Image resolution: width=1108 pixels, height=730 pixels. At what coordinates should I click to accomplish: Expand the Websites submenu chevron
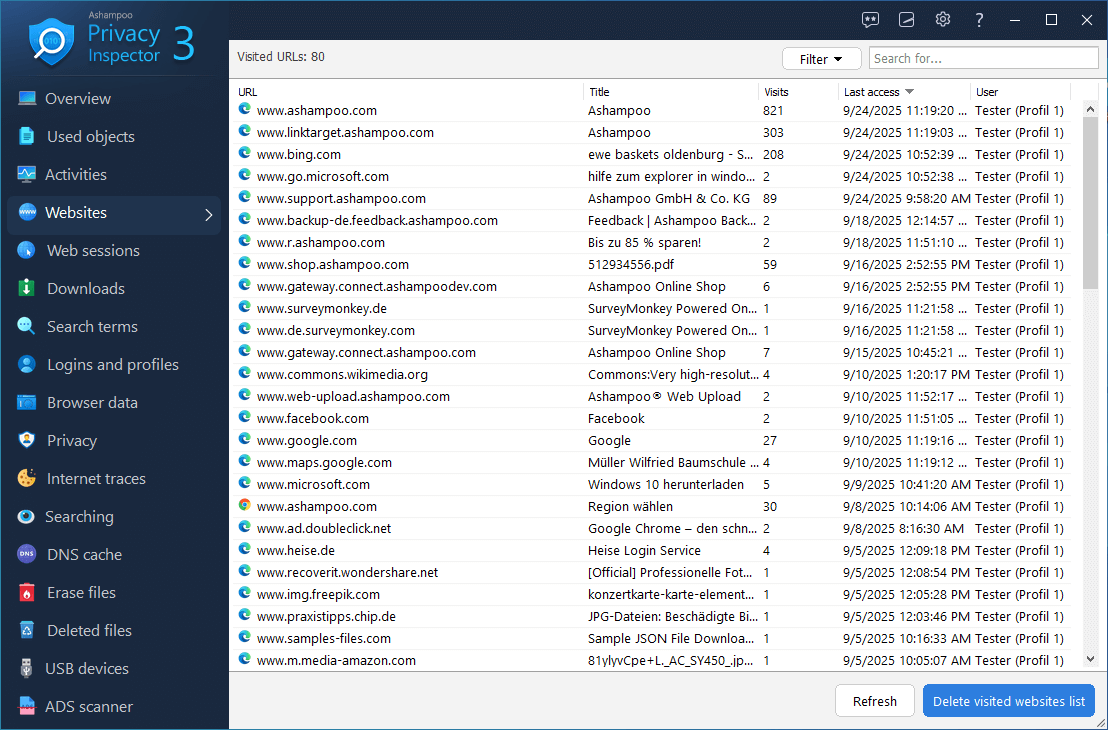tap(208, 212)
